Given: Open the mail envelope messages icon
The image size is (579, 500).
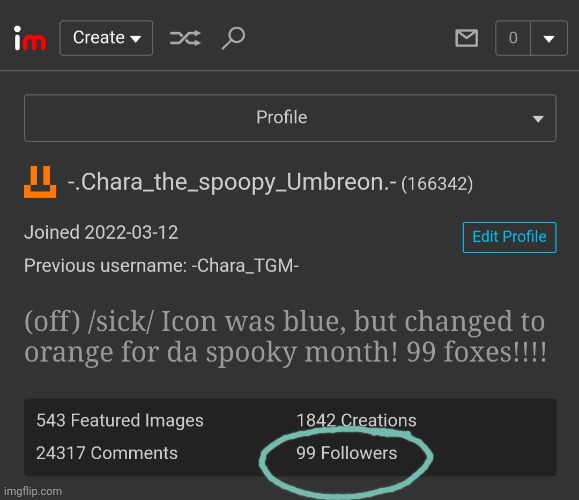Looking at the screenshot, I should point(466,38).
